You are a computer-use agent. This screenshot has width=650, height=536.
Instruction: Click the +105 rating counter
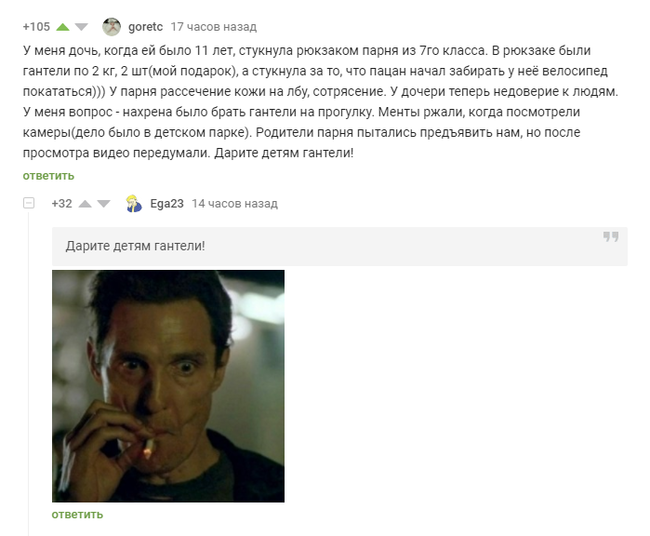coord(36,27)
